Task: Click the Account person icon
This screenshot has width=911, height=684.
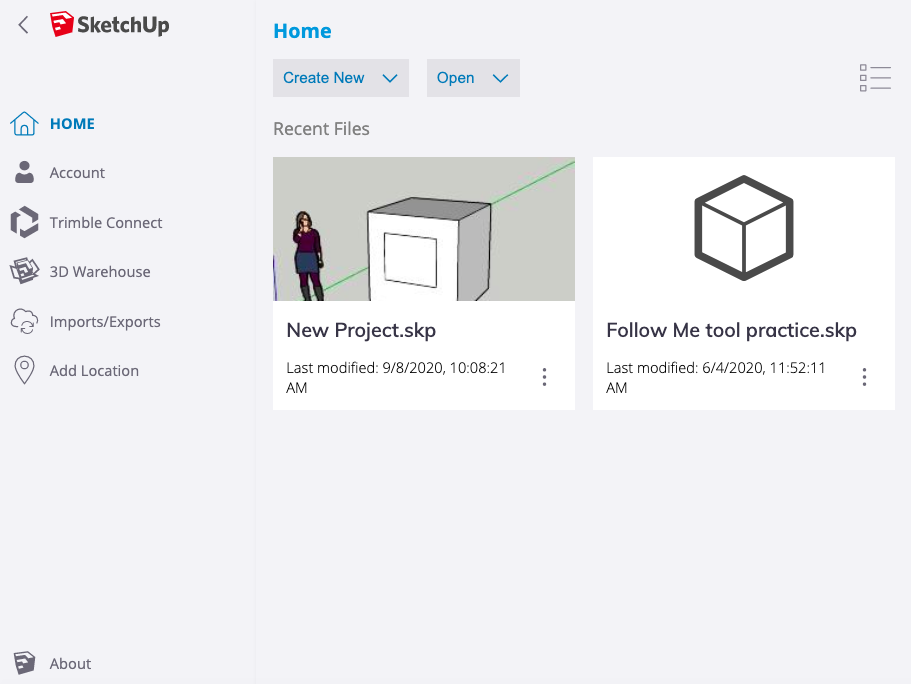Action: pyautogui.click(x=25, y=172)
